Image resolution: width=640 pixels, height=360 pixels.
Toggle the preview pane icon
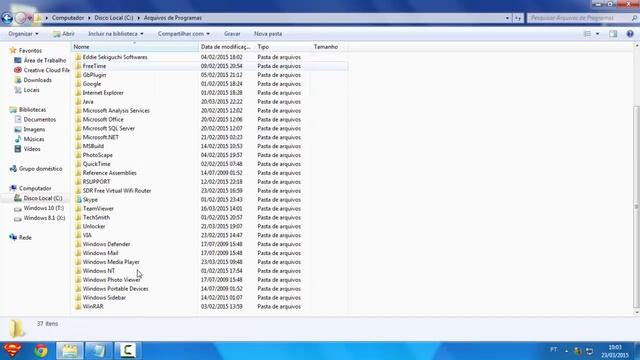[x=613, y=34]
